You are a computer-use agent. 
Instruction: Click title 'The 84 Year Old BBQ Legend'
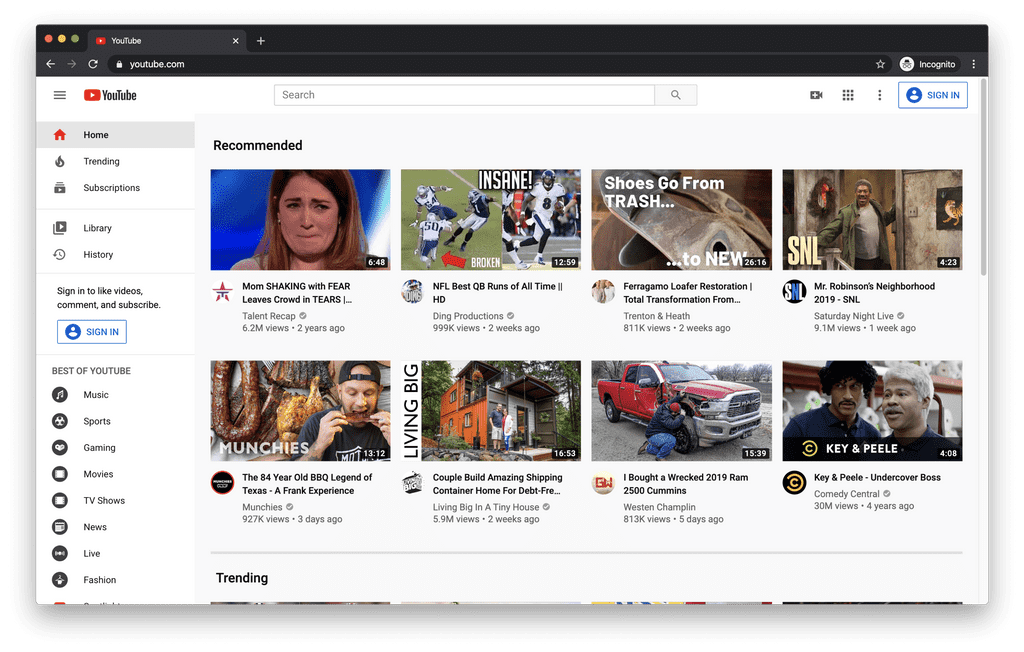(x=307, y=484)
